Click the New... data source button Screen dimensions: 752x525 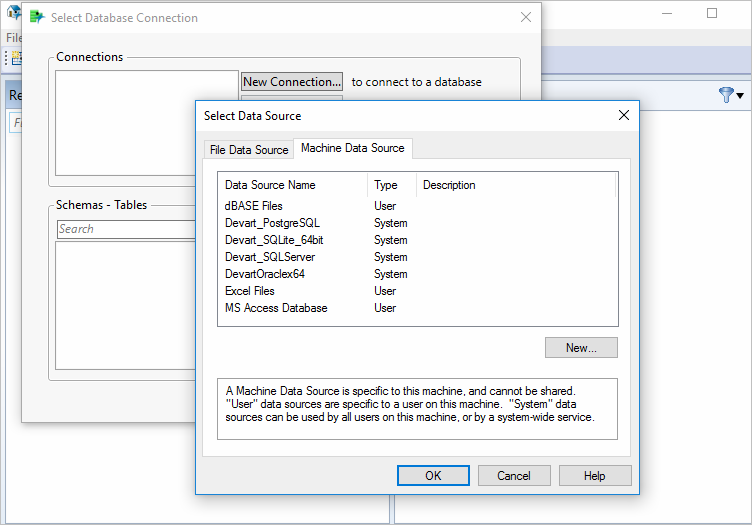[x=581, y=348]
